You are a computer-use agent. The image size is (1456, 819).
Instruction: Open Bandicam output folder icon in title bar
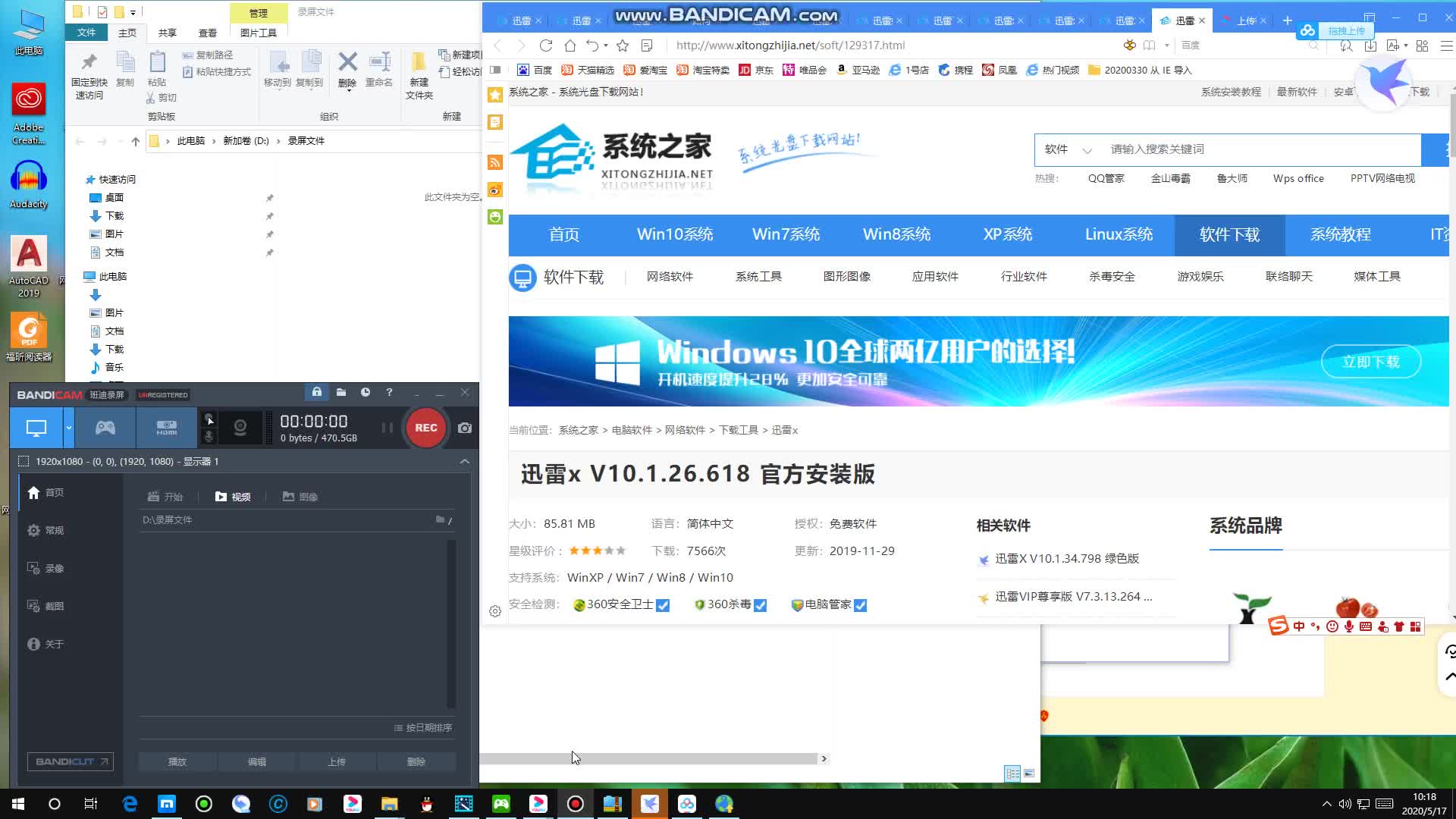tap(341, 392)
